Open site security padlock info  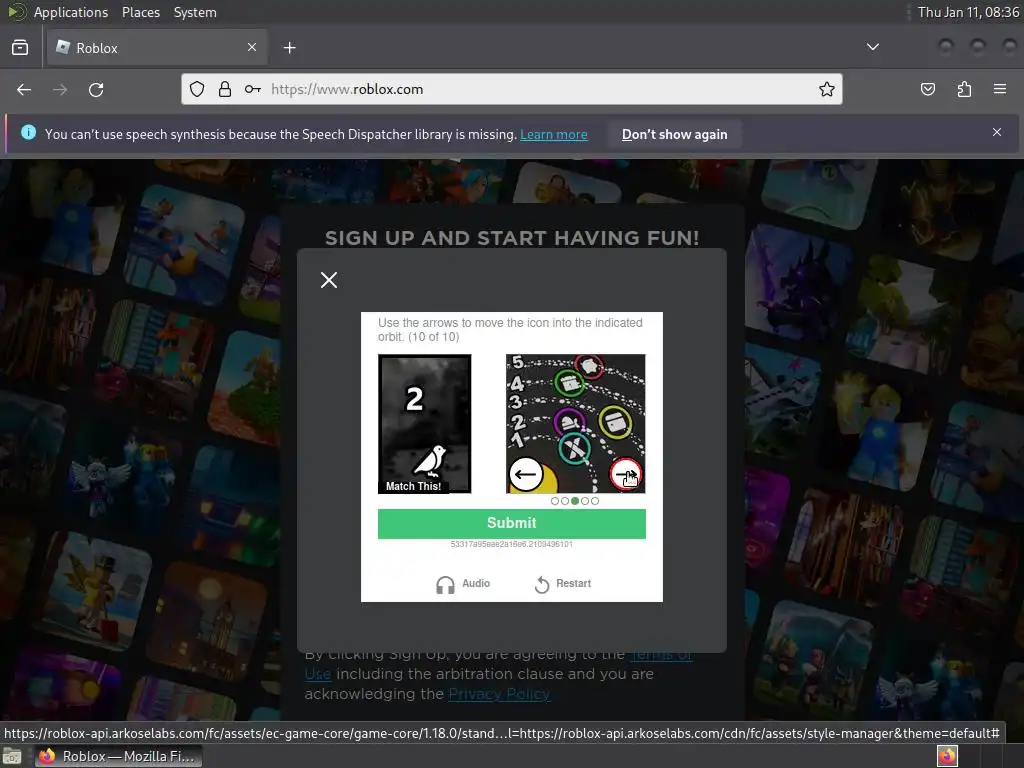pyautogui.click(x=225, y=89)
